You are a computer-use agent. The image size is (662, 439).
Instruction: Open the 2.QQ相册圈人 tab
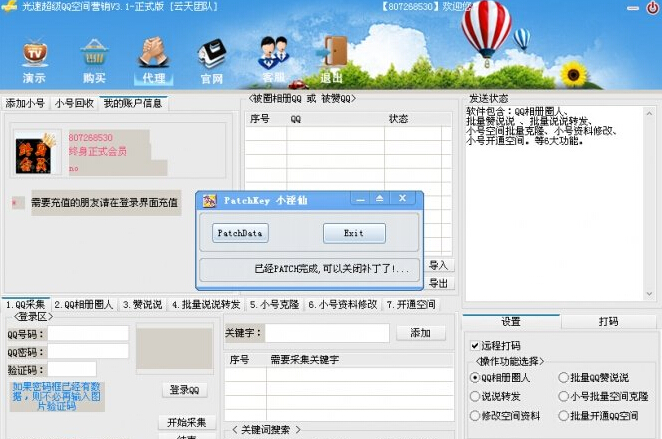(84, 304)
